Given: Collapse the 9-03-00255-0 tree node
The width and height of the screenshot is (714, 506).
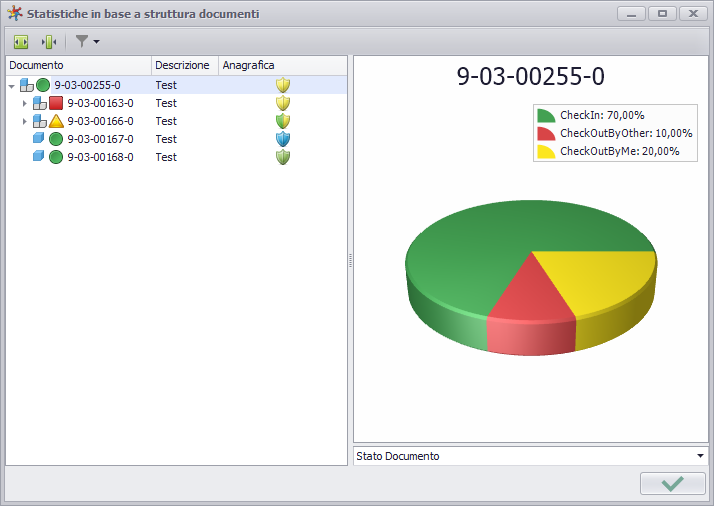Looking at the screenshot, I should (12, 86).
